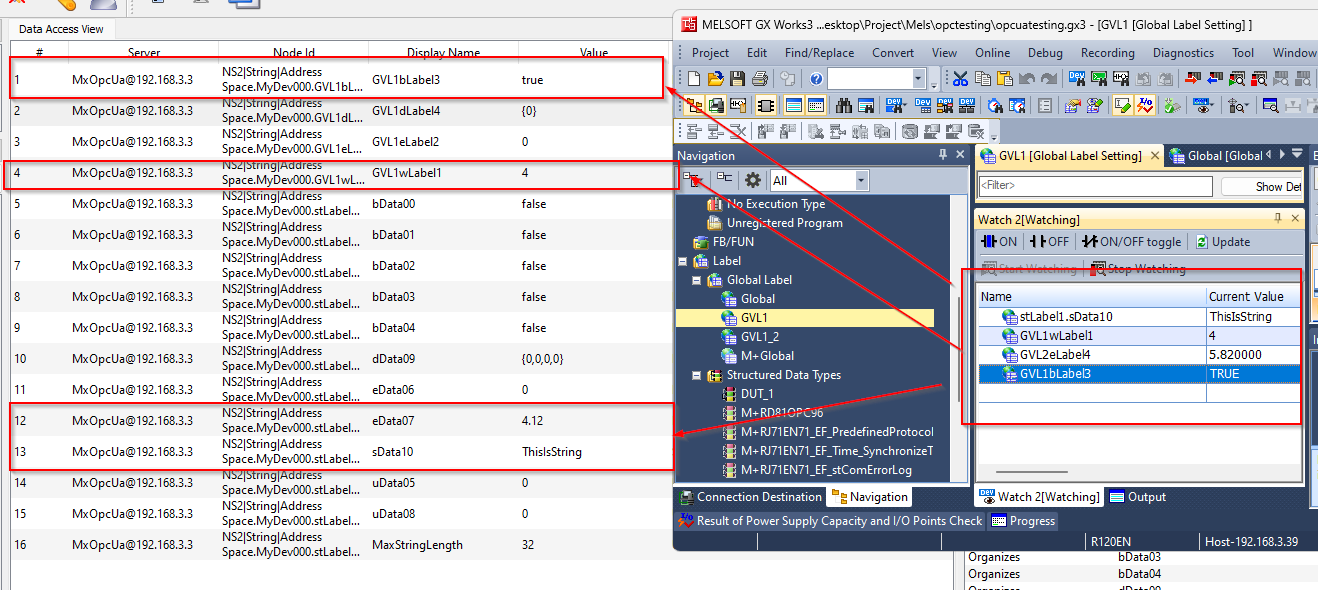Open Navigation options gear icon
The image size is (1318, 590).
(753, 180)
